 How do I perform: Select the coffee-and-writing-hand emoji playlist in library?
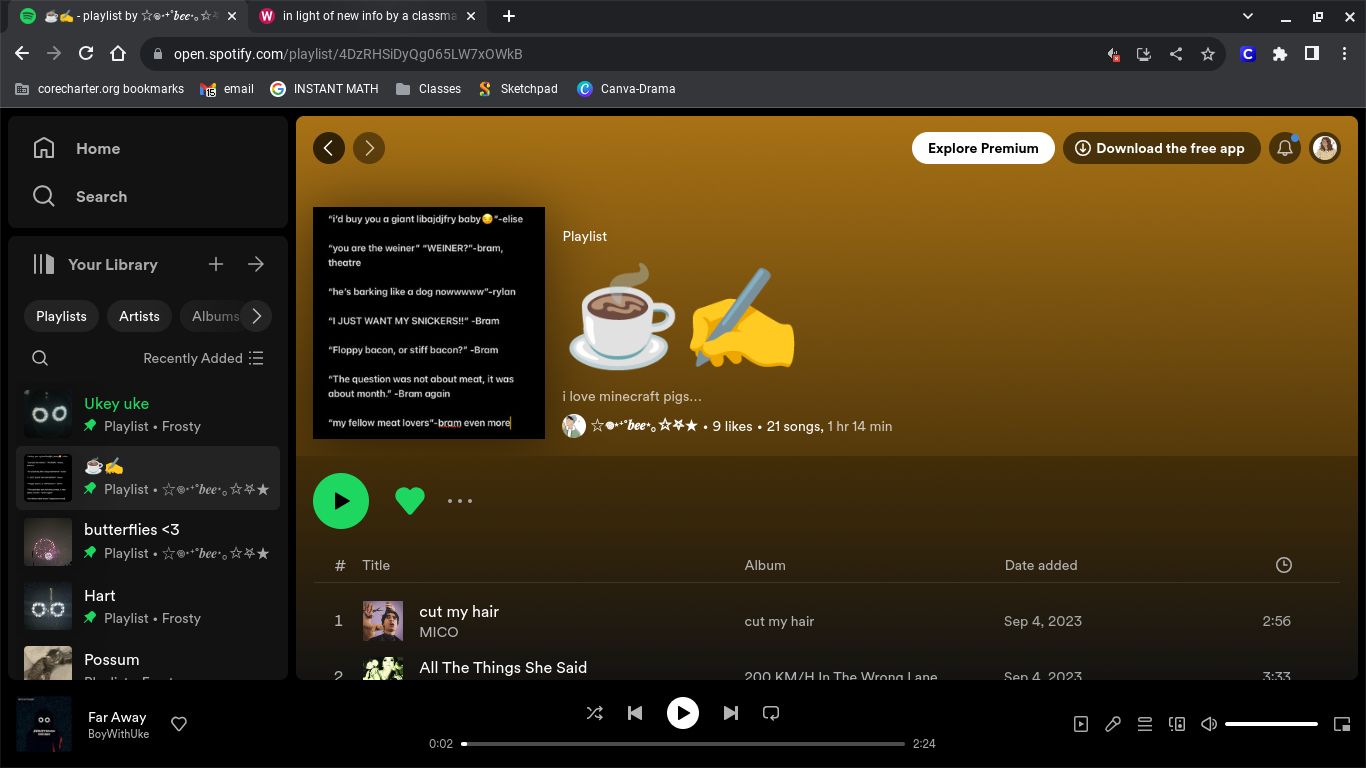(x=148, y=478)
